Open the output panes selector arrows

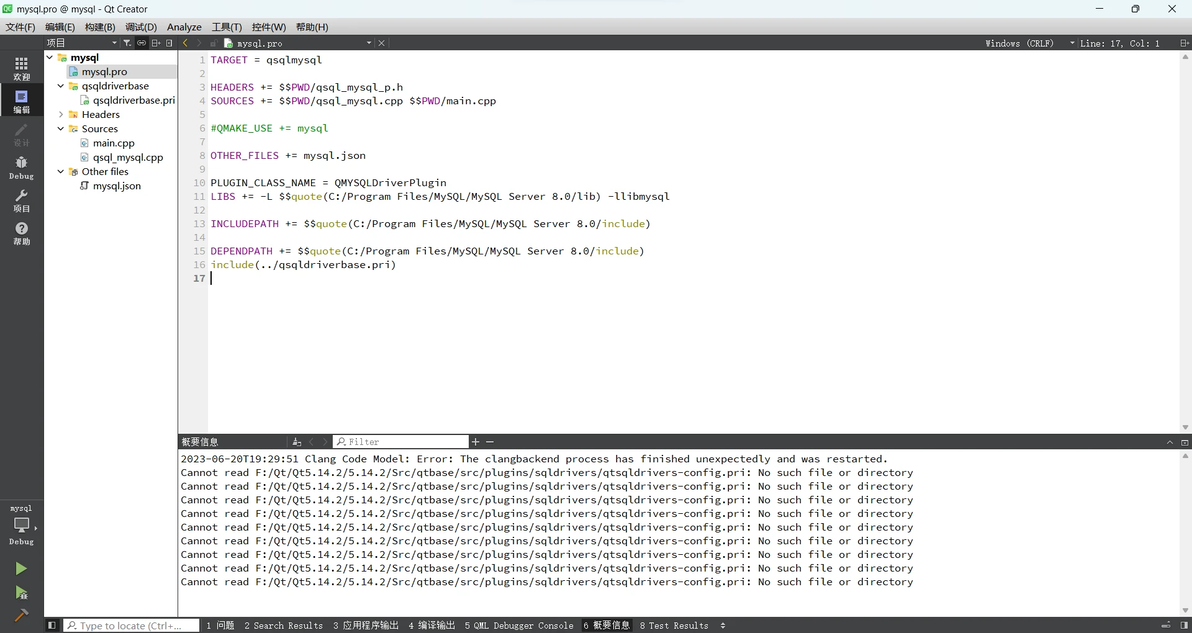[x=723, y=625]
